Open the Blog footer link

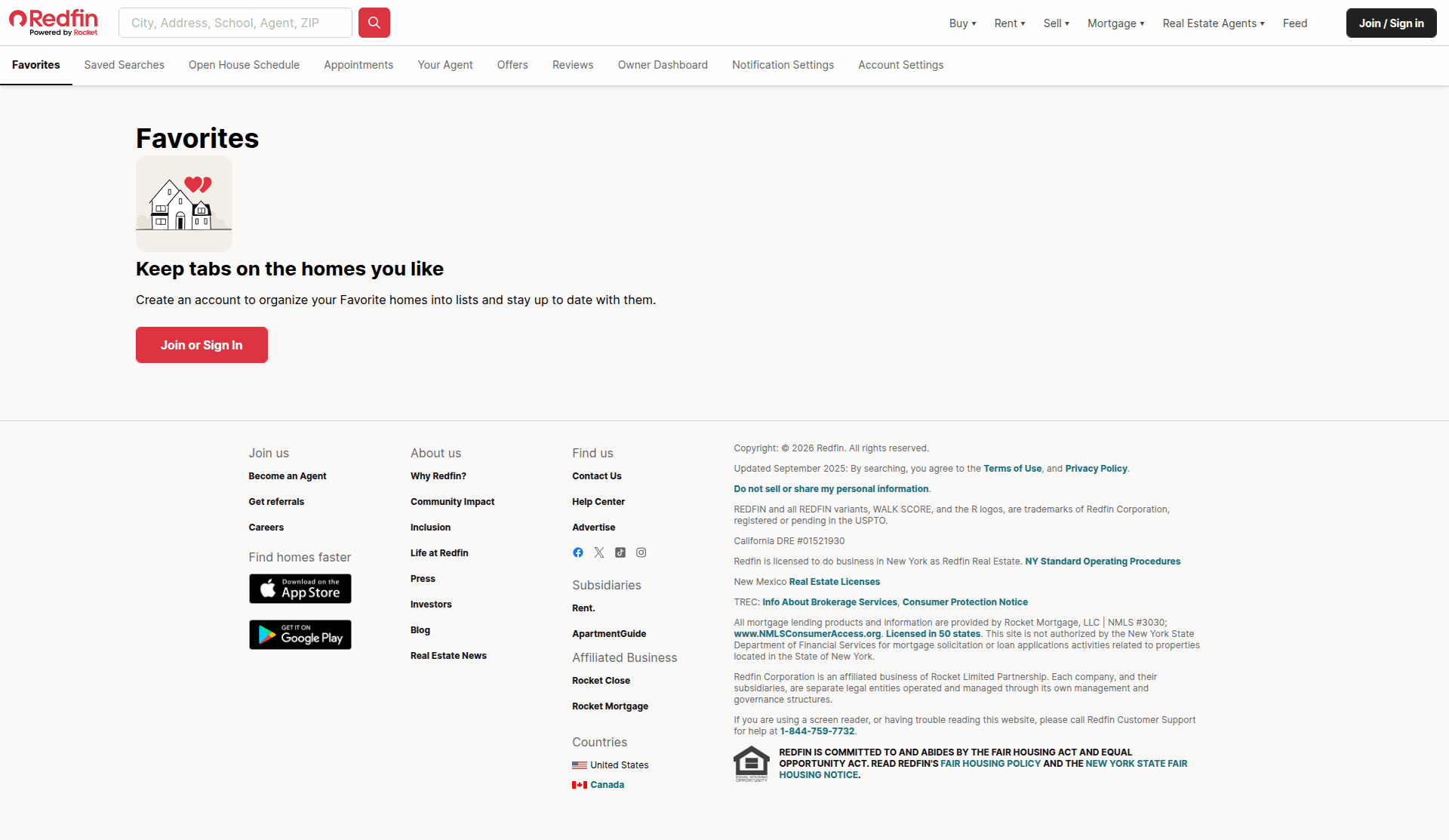click(x=420, y=630)
